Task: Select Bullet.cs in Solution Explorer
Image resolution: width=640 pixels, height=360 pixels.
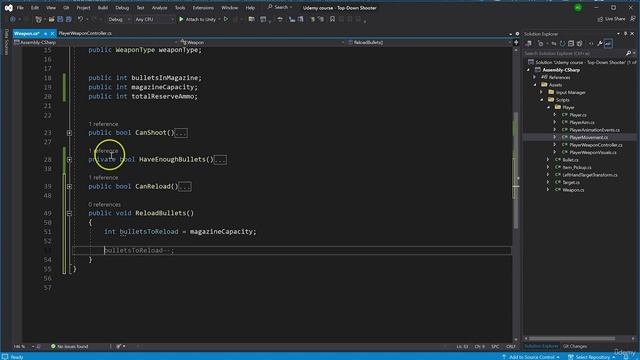Action: [x=570, y=160]
